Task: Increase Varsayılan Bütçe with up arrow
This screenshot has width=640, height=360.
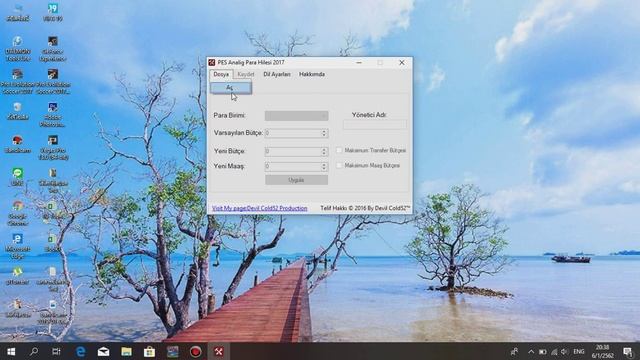Action: [324, 131]
